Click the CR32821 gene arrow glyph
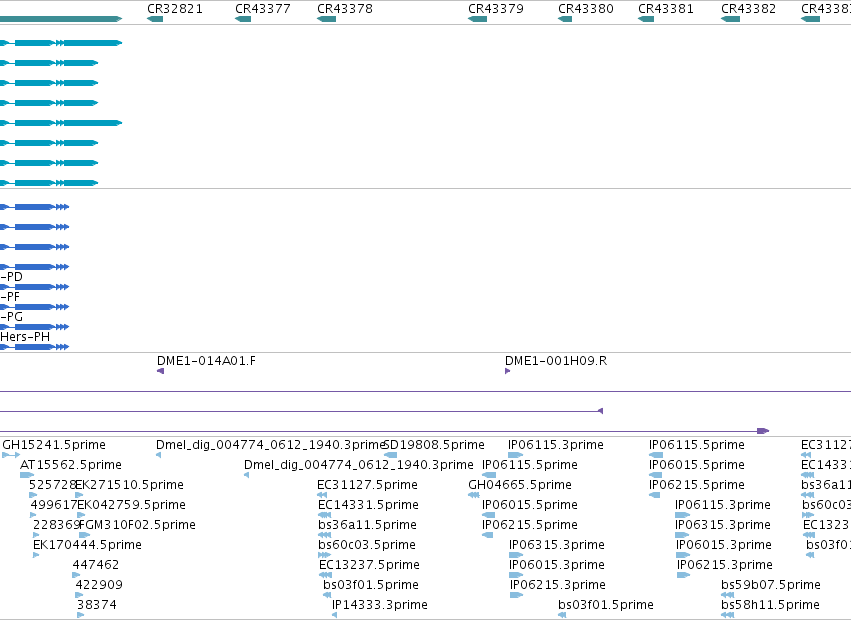851x620 pixels. [x=155, y=19]
